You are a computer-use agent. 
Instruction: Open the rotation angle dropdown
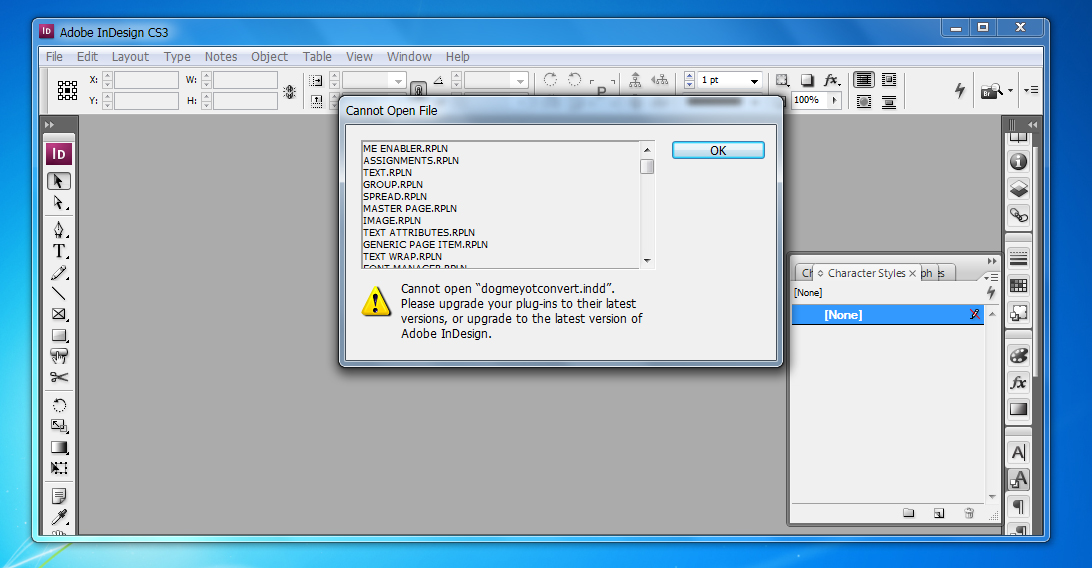pyautogui.click(x=520, y=81)
